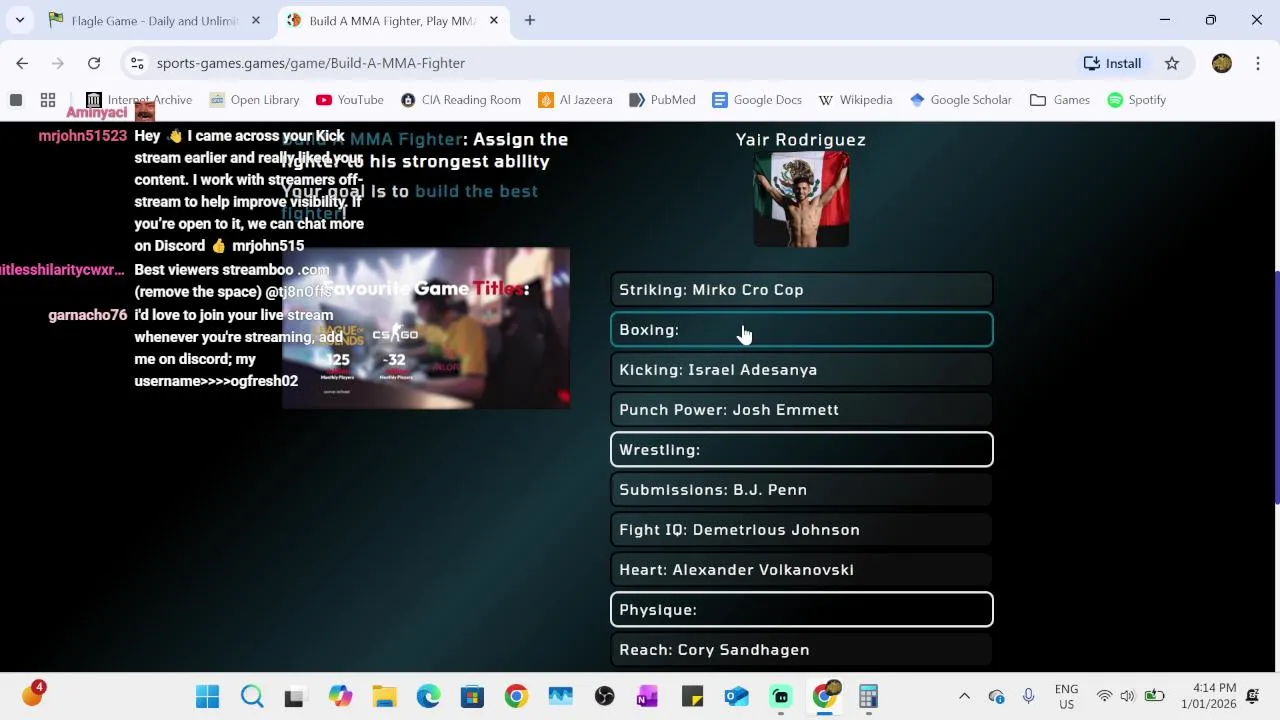Screen dimensions: 1280x720
Task: Click the Heart: Alexander Volkanovski row
Action: click(801, 570)
